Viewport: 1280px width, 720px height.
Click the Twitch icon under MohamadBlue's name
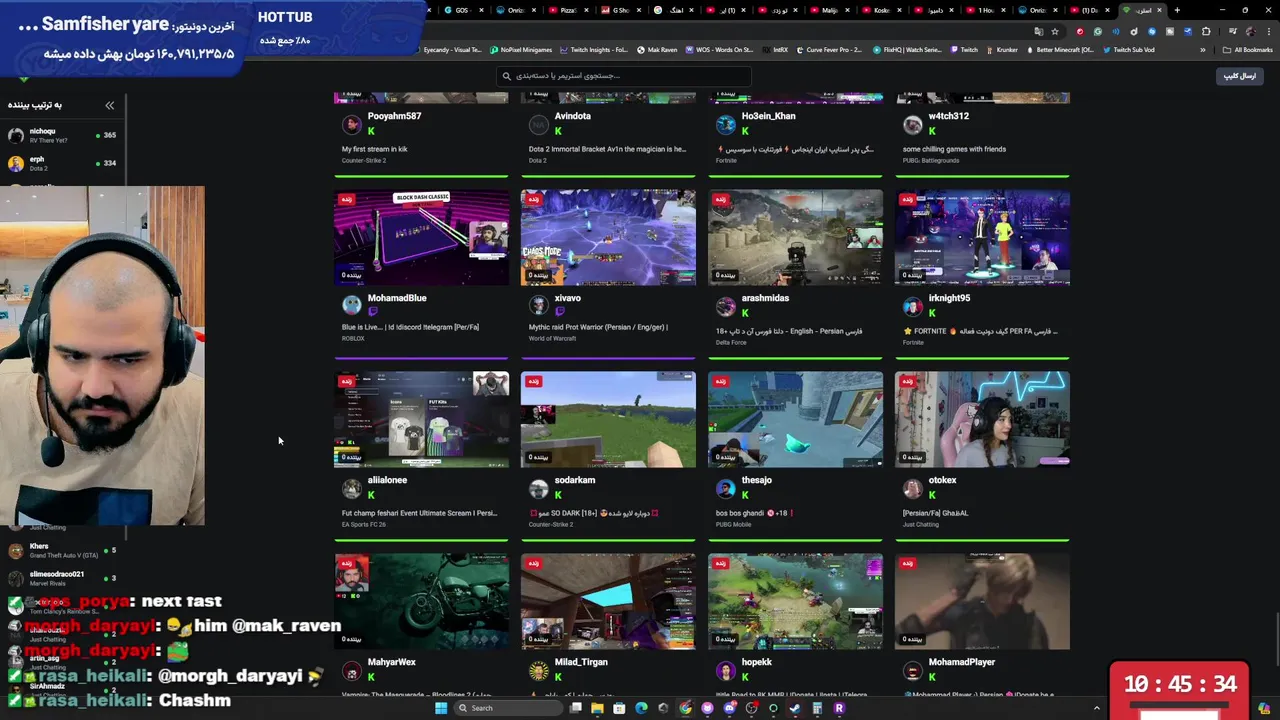372,312
